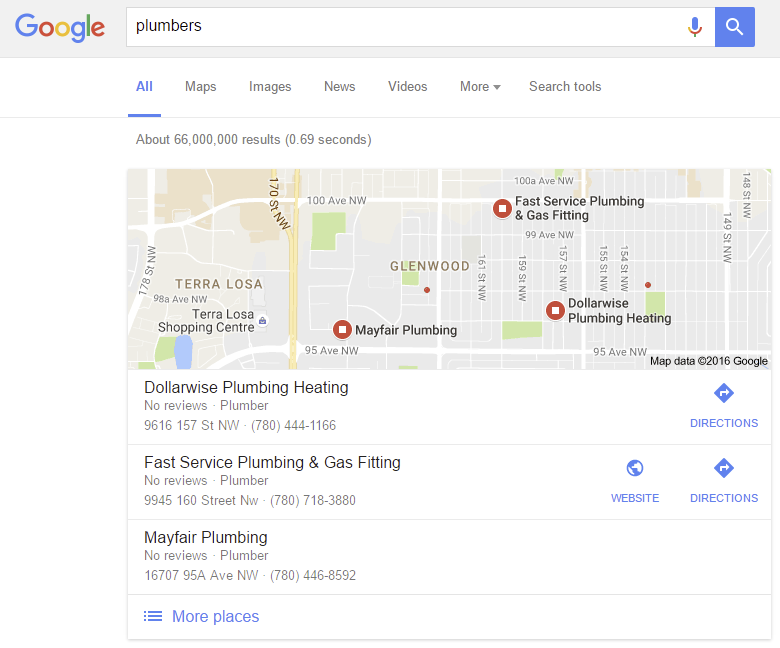Switch to the Maps tab

click(x=200, y=87)
